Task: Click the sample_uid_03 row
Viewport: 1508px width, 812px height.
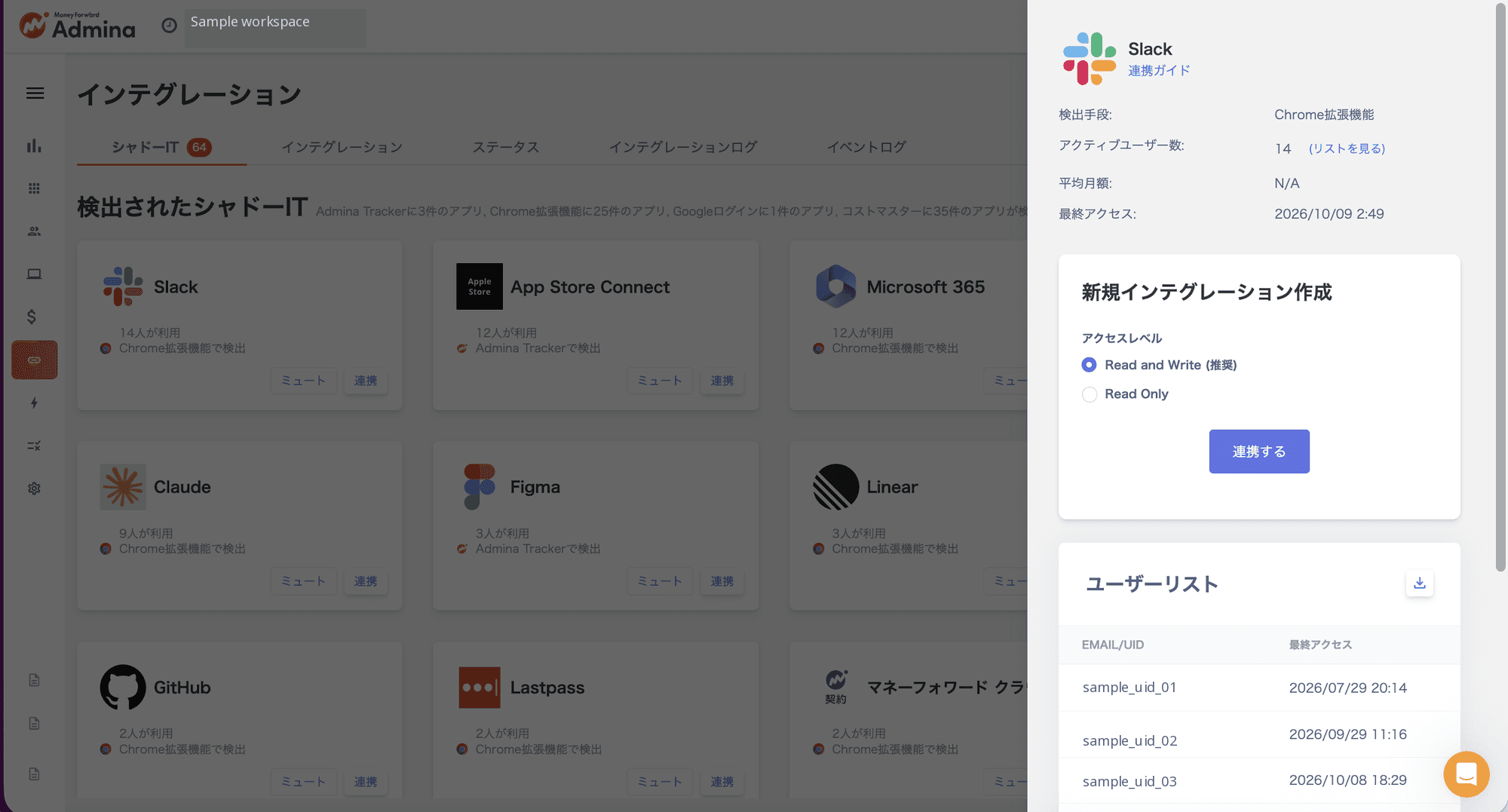Action: point(1259,781)
